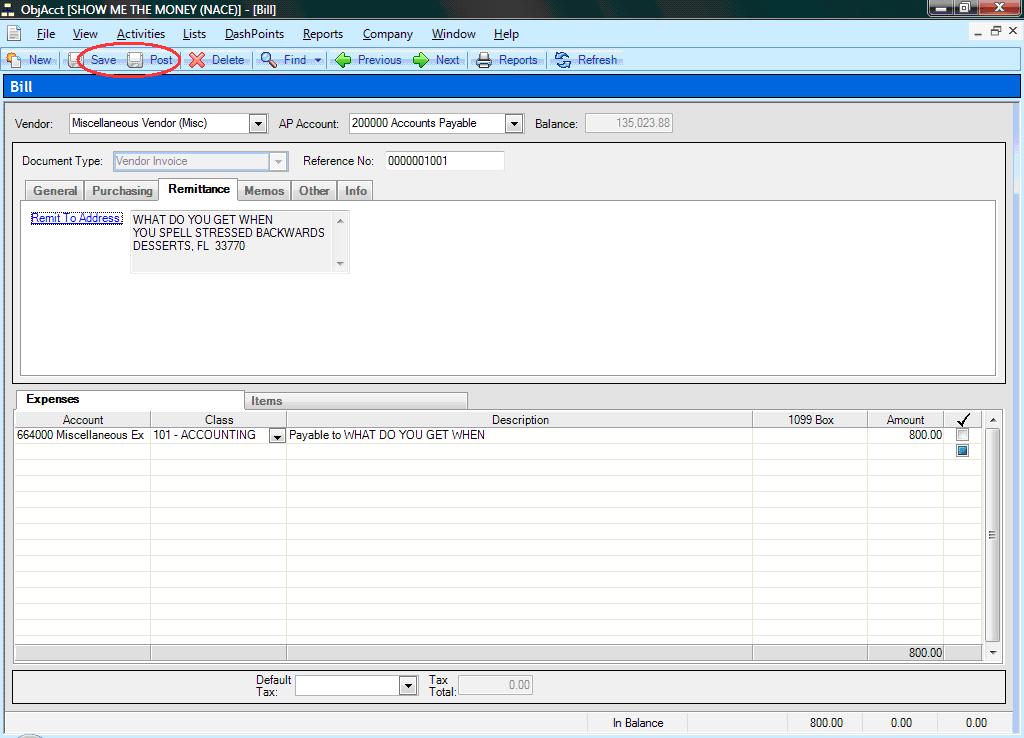Click the Remit To Address link
This screenshot has height=738, width=1024.
[x=76, y=218]
